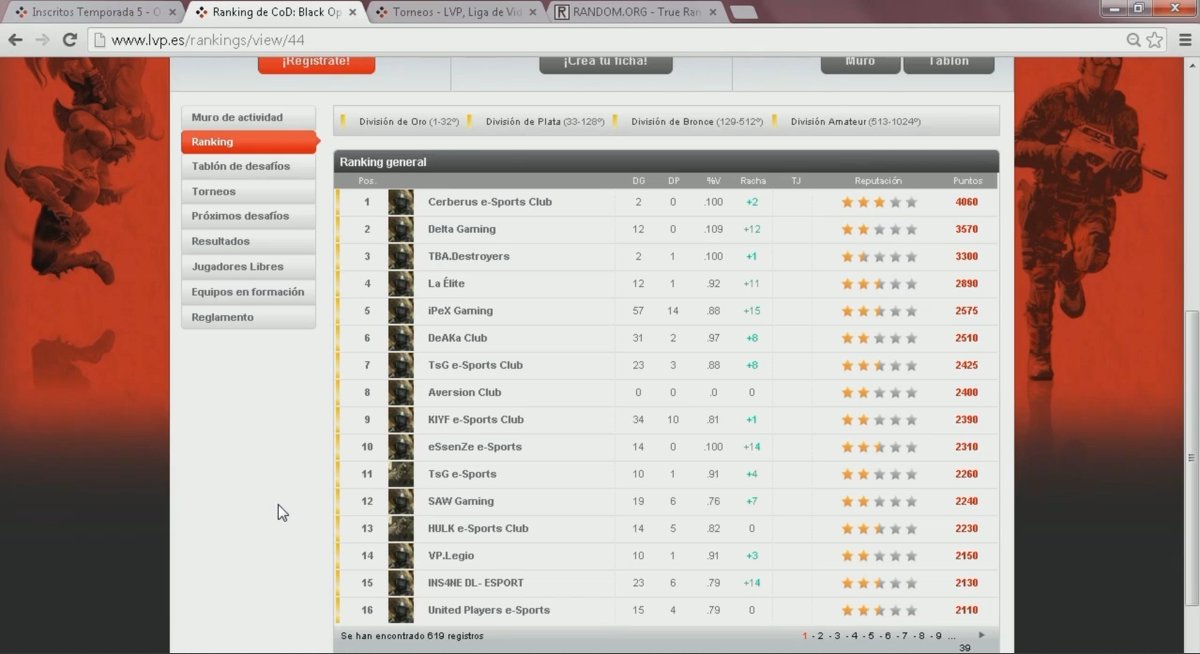Image resolution: width=1200 pixels, height=654 pixels.
Task: Click the Tablón button at the top
Action: coord(949,63)
